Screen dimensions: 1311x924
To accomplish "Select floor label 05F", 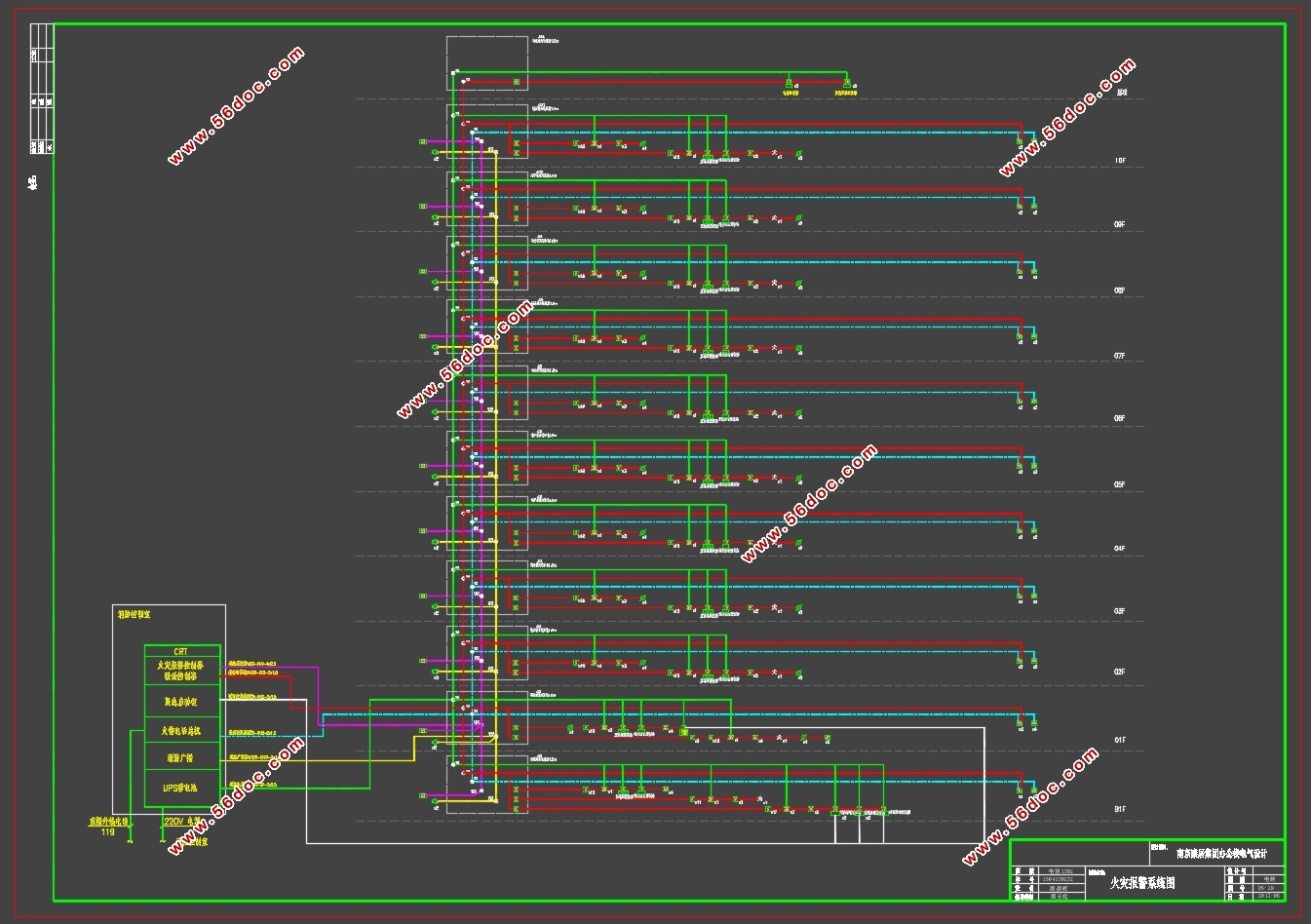I will tap(1120, 484).
